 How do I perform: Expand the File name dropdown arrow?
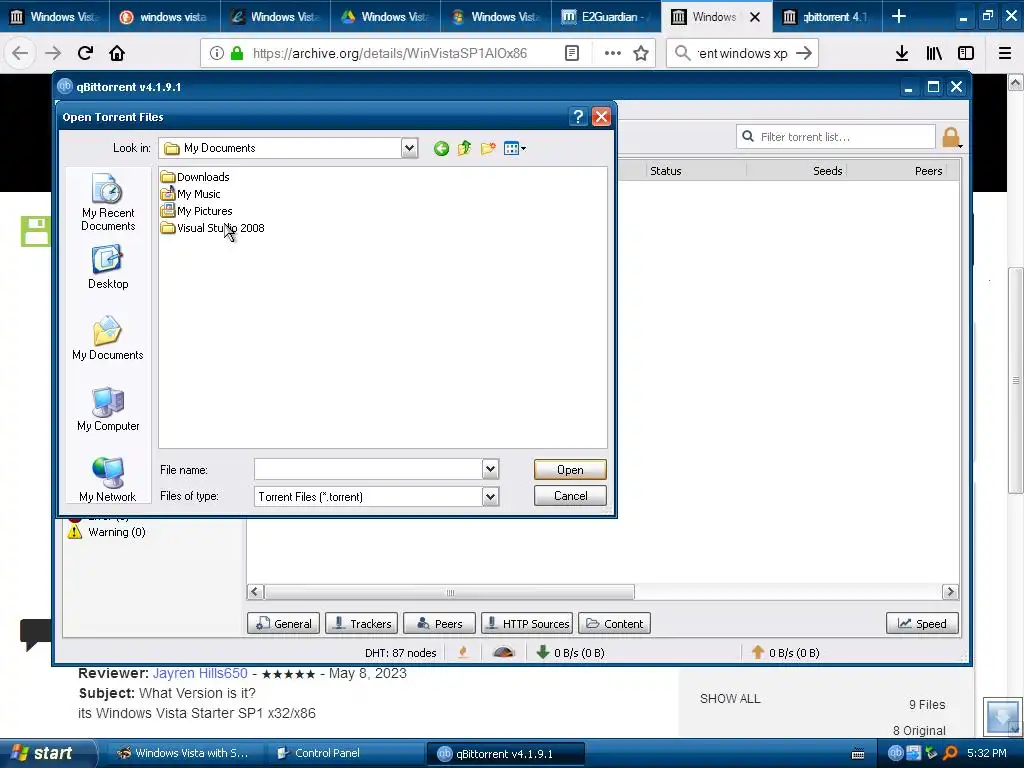point(490,469)
